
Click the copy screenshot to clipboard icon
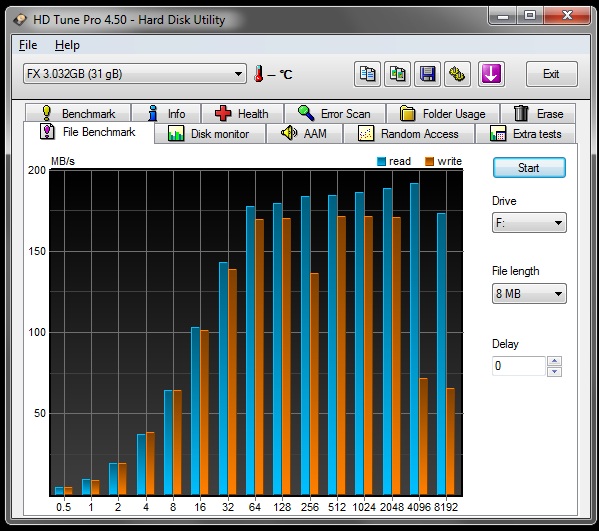point(397,74)
